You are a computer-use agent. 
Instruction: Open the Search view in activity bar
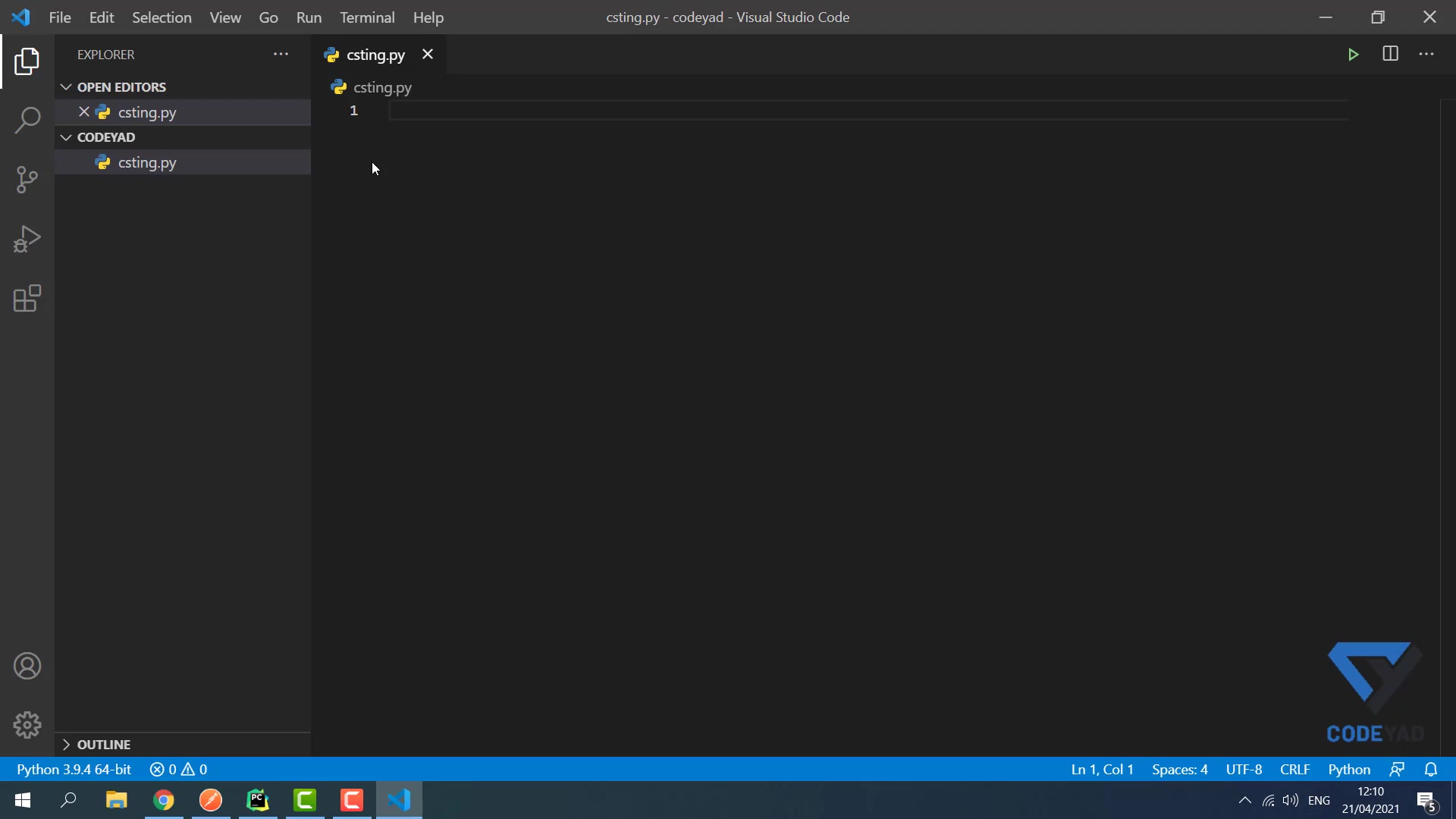pyautogui.click(x=27, y=120)
